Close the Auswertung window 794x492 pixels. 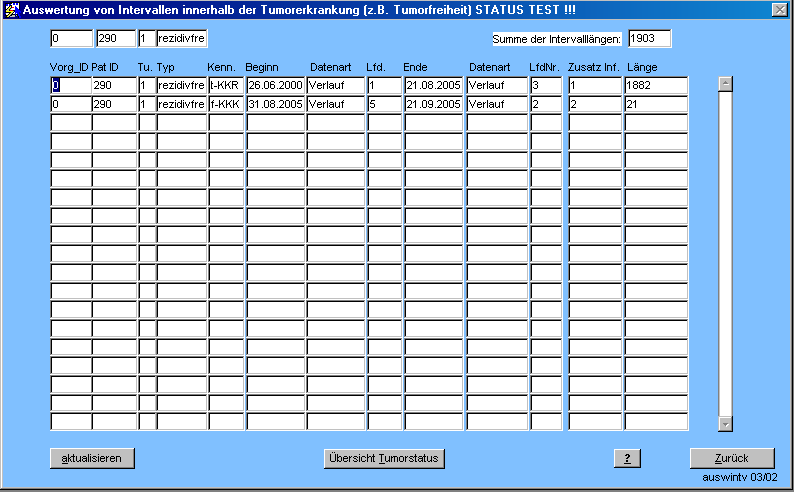tap(779, 9)
